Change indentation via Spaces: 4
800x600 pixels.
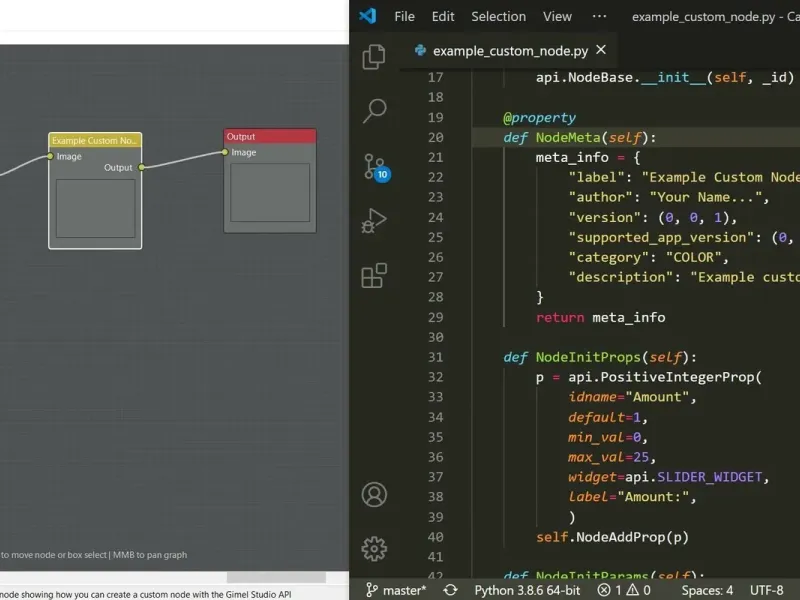(707, 590)
